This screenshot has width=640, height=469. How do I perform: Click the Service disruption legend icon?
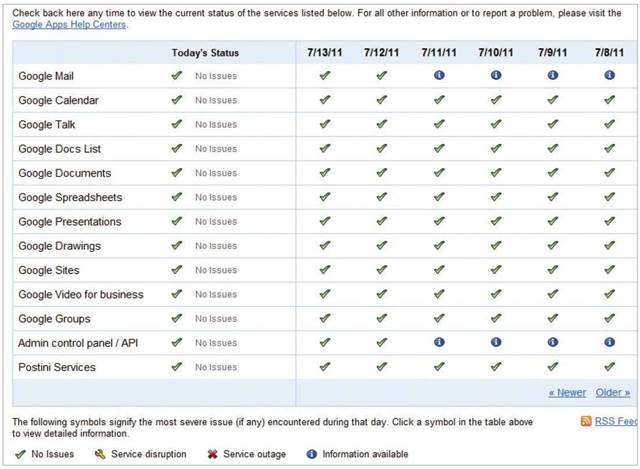100,454
